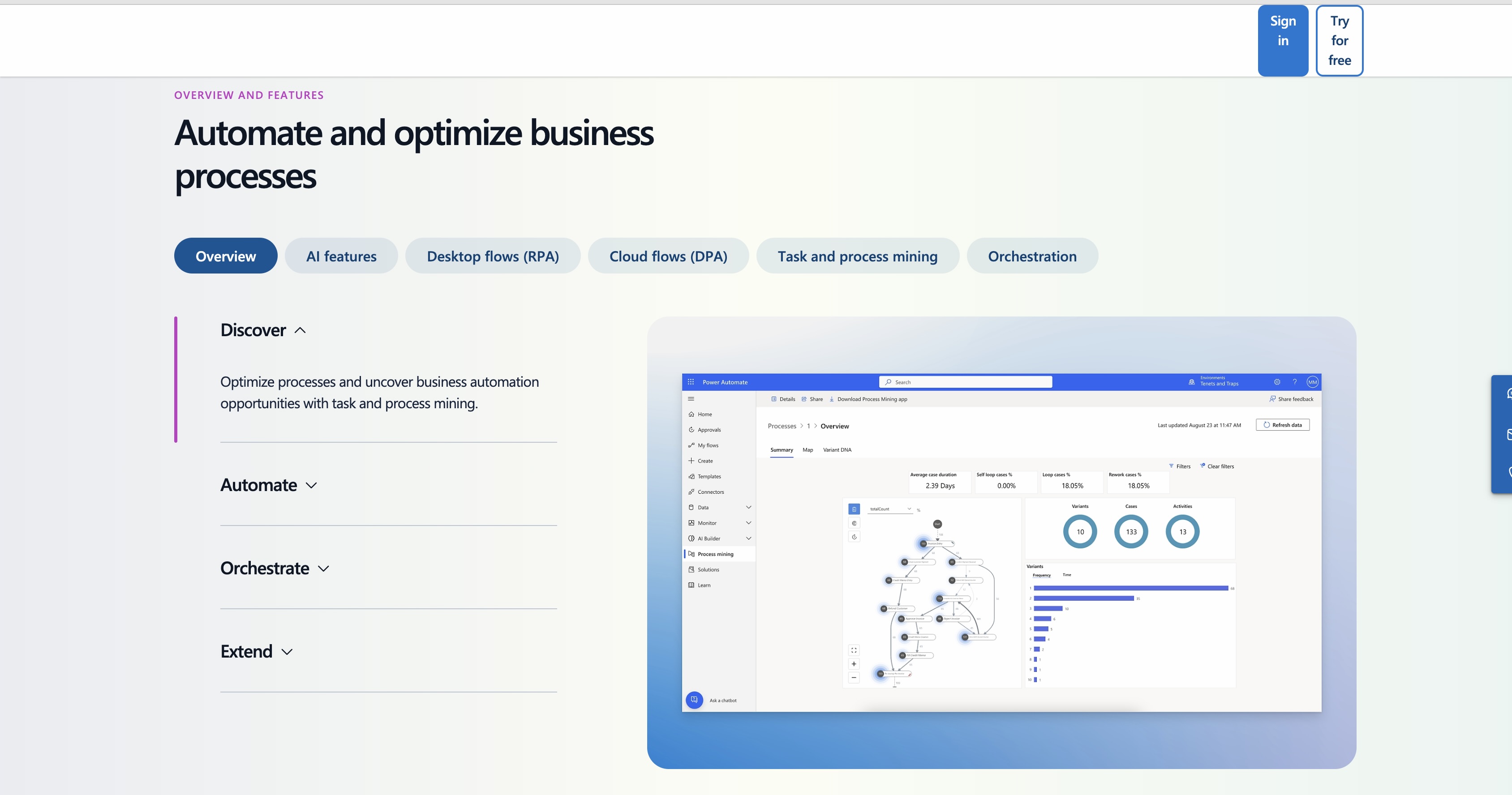Click the app launcher waffle icon in Power Automate
The width and height of the screenshot is (1512, 795).
[691, 382]
